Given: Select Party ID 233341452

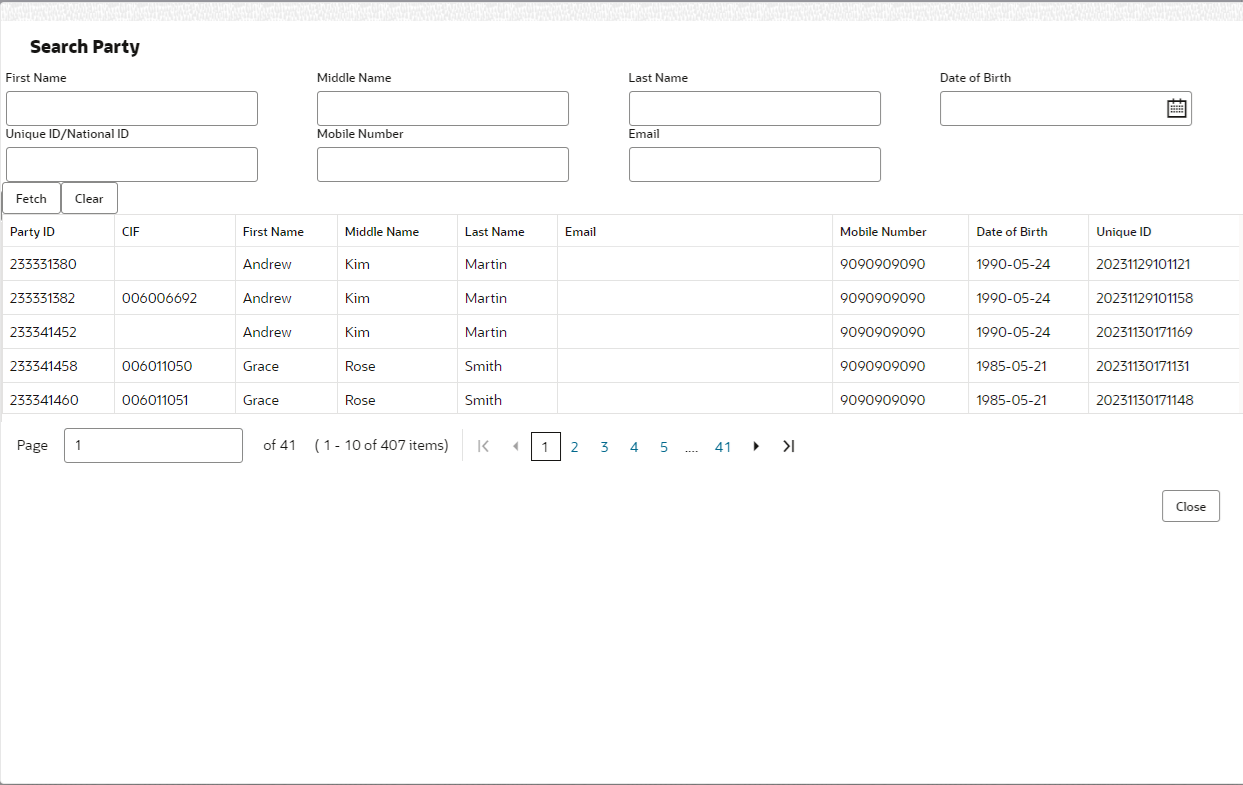Looking at the screenshot, I should [x=43, y=332].
